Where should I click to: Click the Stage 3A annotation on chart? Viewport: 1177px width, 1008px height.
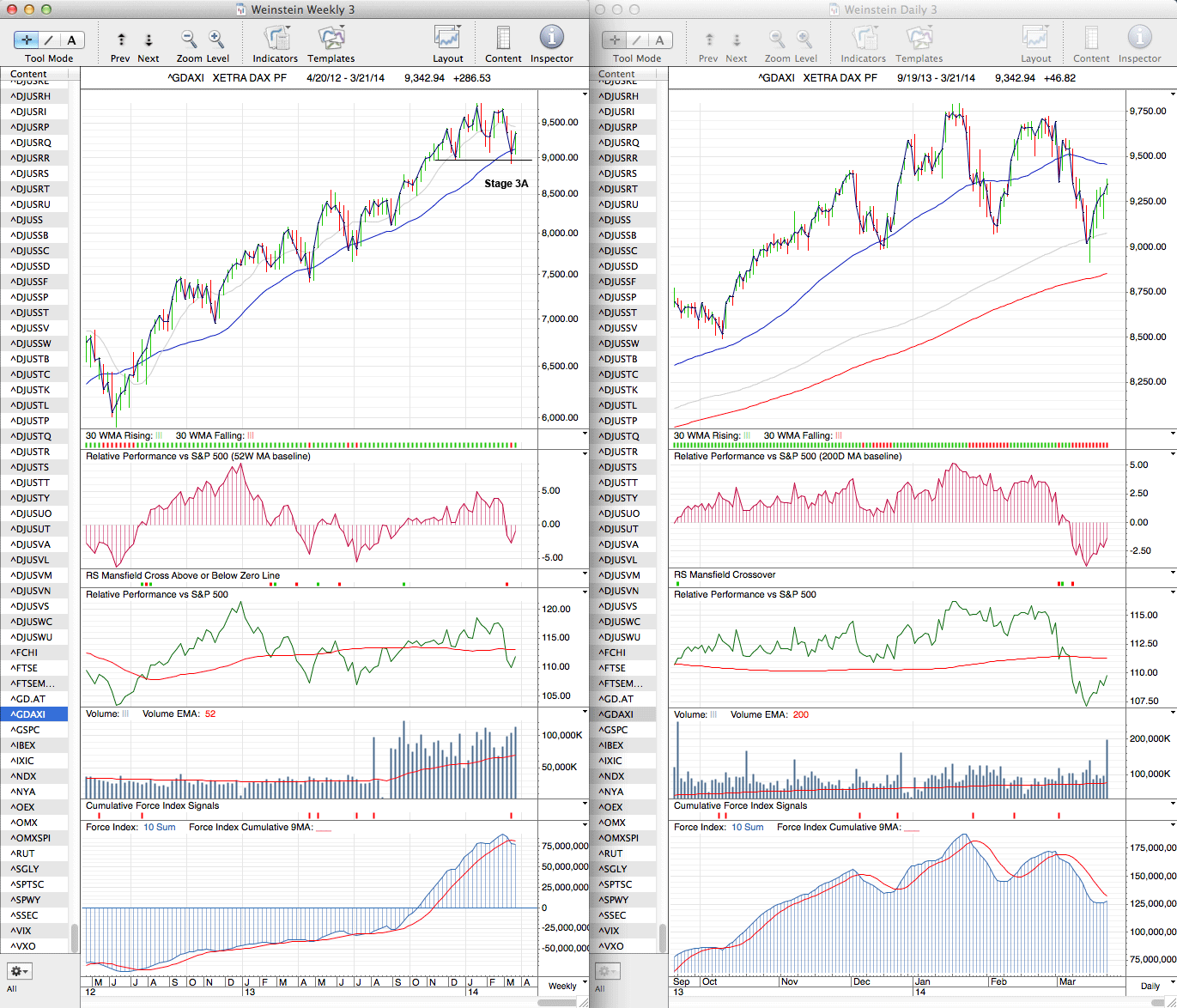pyautogui.click(x=506, y=184)
